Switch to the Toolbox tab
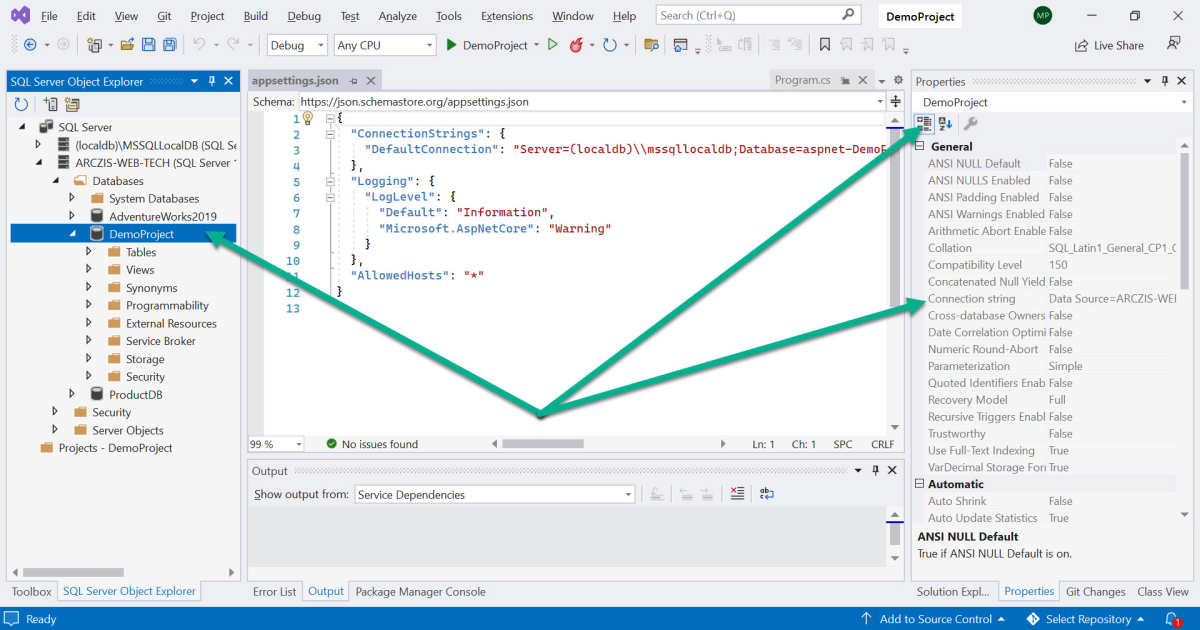Screen dimensions: 1200x630 [x=31, y=591]
